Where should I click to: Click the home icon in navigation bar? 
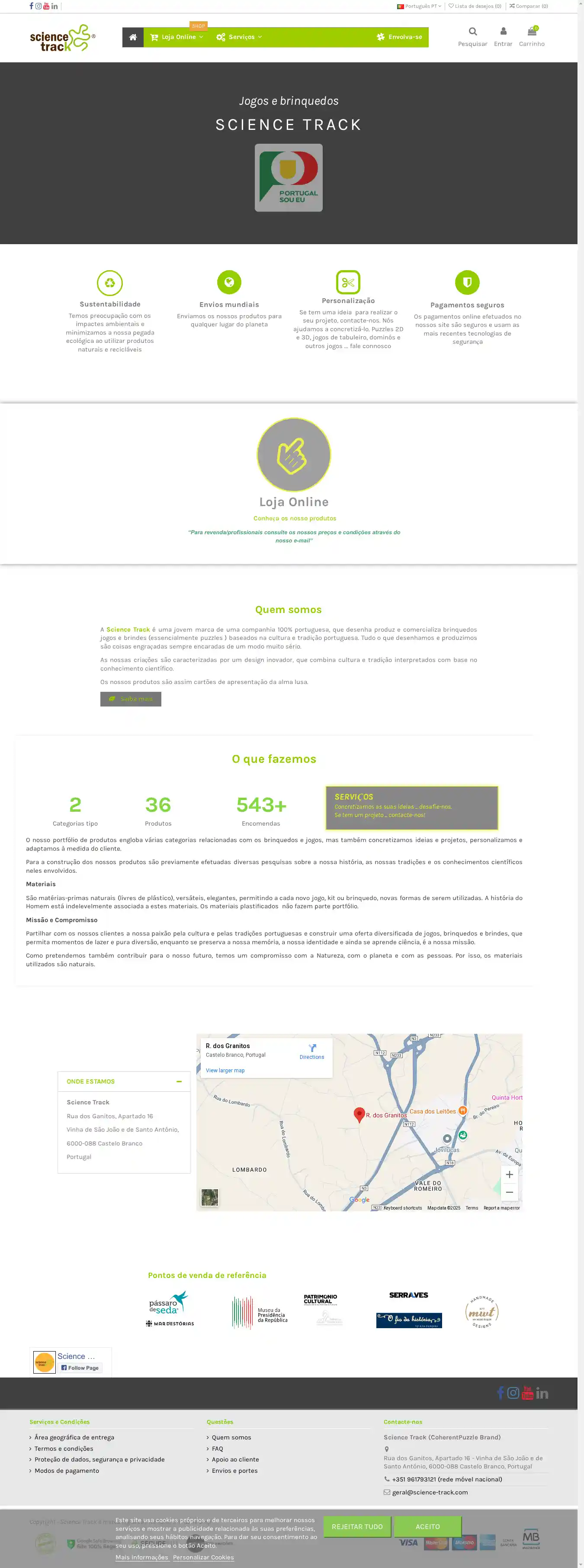pyautogui.click(x=133, y=37)
